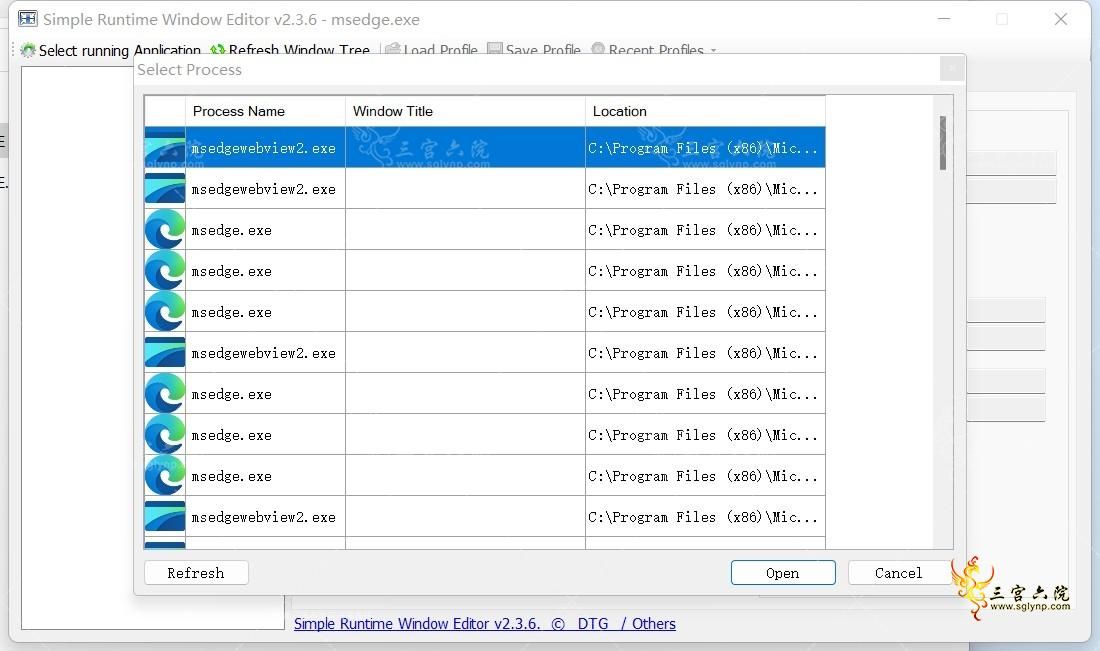Image resolution: width=1100 pixels, height=651 pixels.
Task: Select the highlighted msedgewebview2.exe process row
Action: pos(485,147)
